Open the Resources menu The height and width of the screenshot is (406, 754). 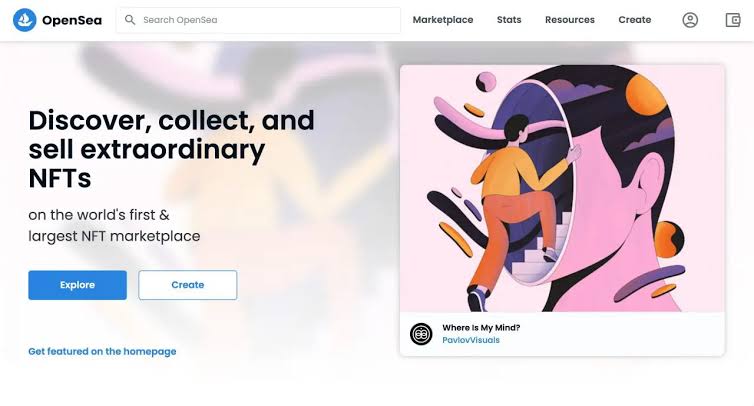point(570,20)
